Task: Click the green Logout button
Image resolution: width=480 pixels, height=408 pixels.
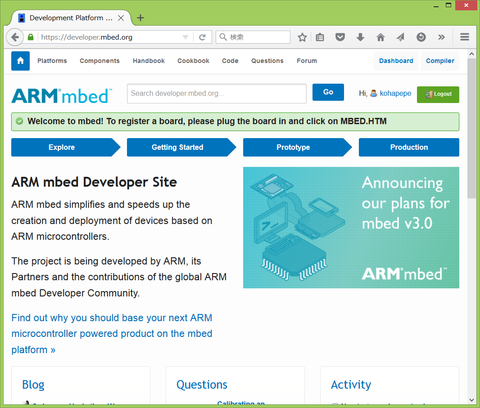Action: [438, 94]
